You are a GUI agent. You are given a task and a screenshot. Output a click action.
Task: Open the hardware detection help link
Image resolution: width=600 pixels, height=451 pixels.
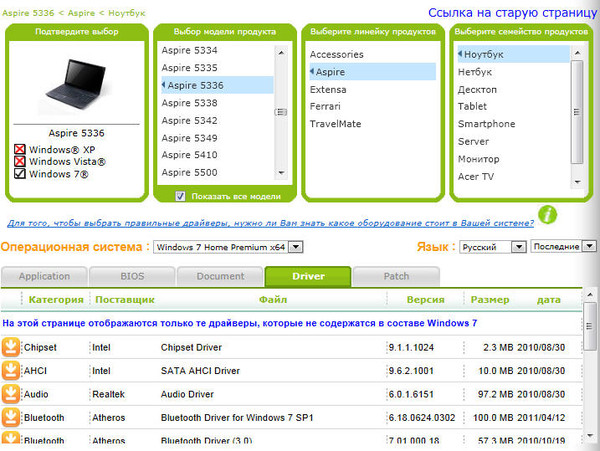click(x=271, y=223)
